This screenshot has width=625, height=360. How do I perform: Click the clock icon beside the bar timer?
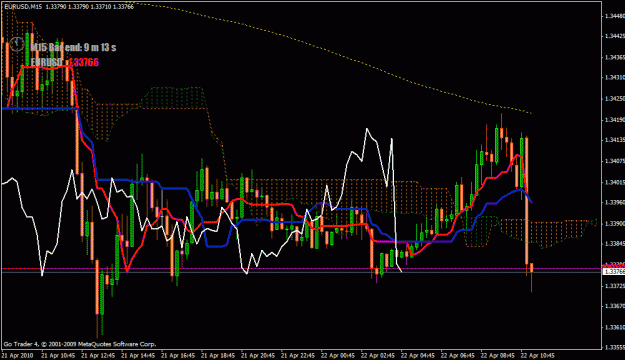point(17,44)
